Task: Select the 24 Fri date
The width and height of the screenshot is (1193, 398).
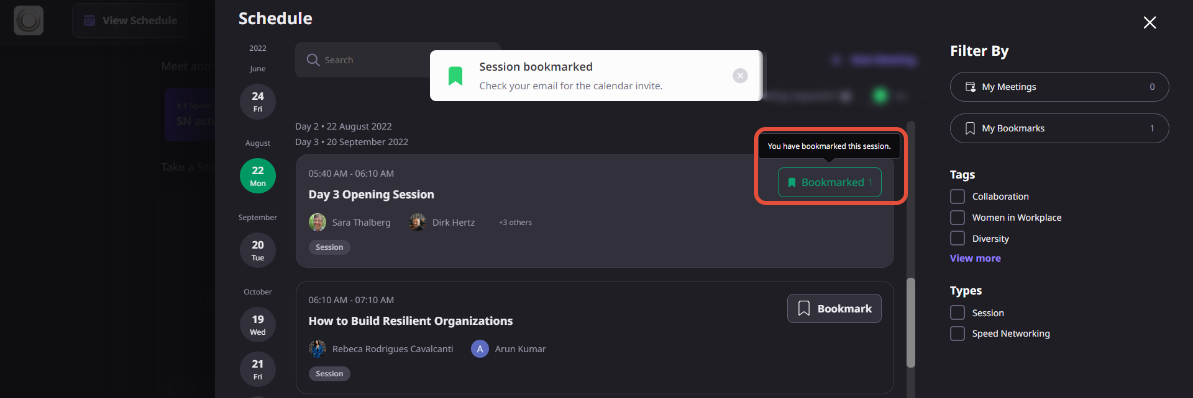Action: coord(258,102)
